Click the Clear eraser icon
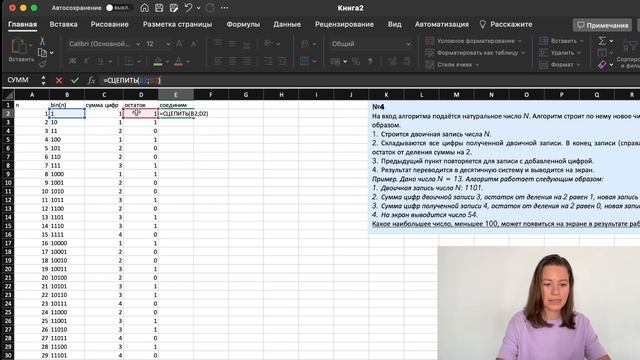 point(602,64)
